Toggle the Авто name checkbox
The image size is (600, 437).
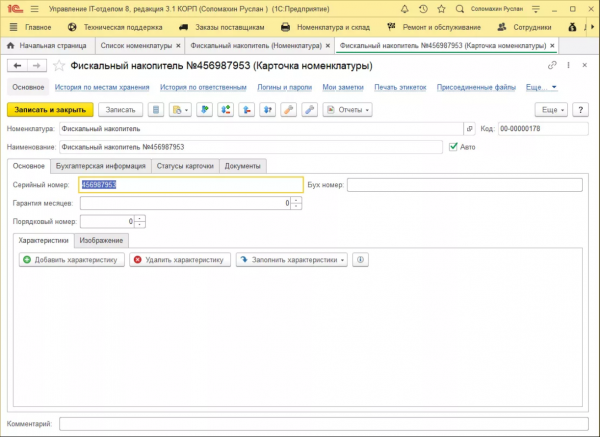click(453, 147)
